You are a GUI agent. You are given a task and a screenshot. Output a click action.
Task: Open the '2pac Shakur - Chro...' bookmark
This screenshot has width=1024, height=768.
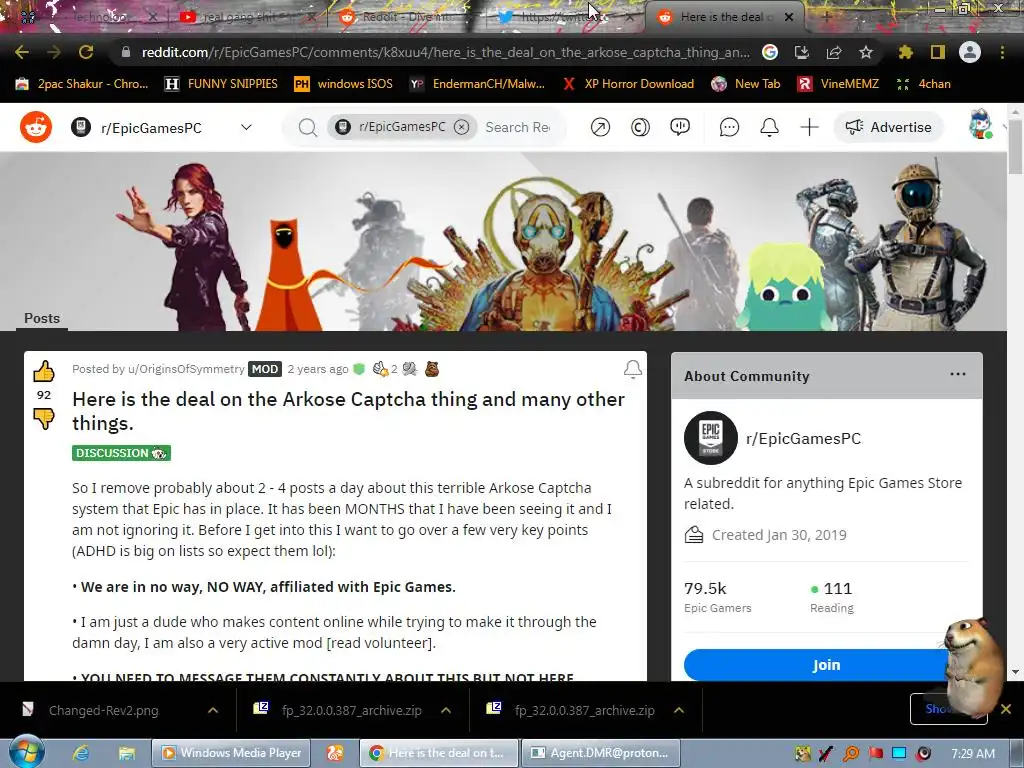coord(82,84)
